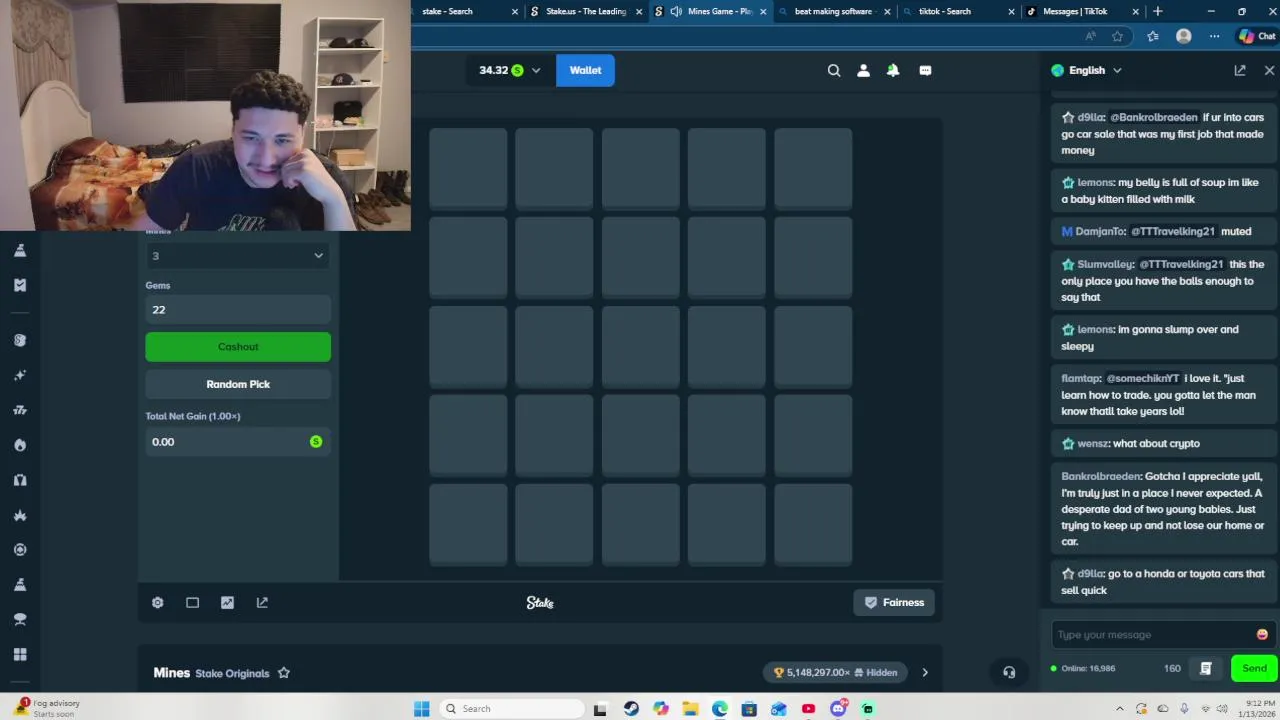Open the Fairness dialog
Viewport: 1280px width, 720px height.
(x=894, y=602)
